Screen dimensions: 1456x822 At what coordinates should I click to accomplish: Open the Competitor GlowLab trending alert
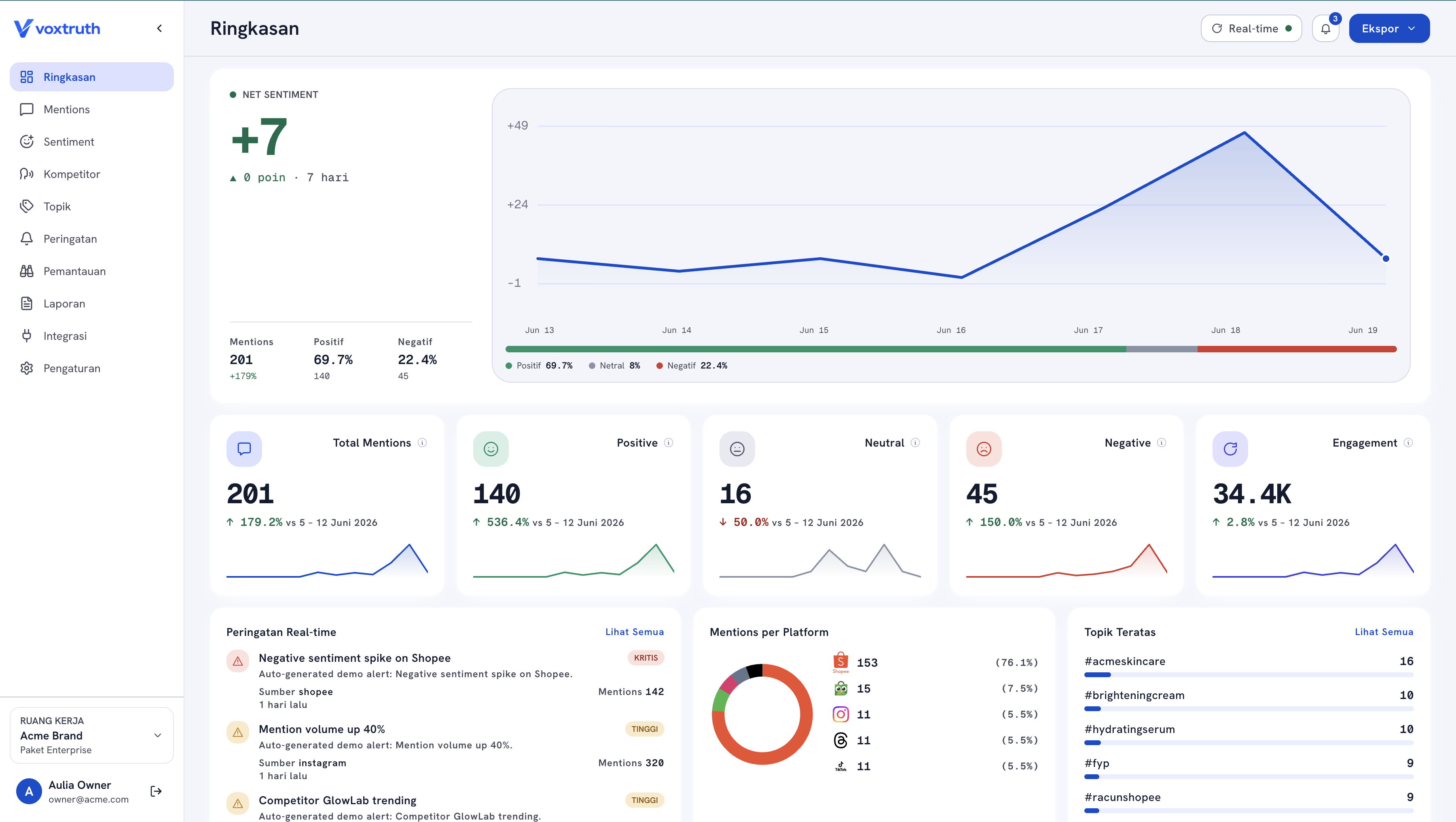point(445,807)
